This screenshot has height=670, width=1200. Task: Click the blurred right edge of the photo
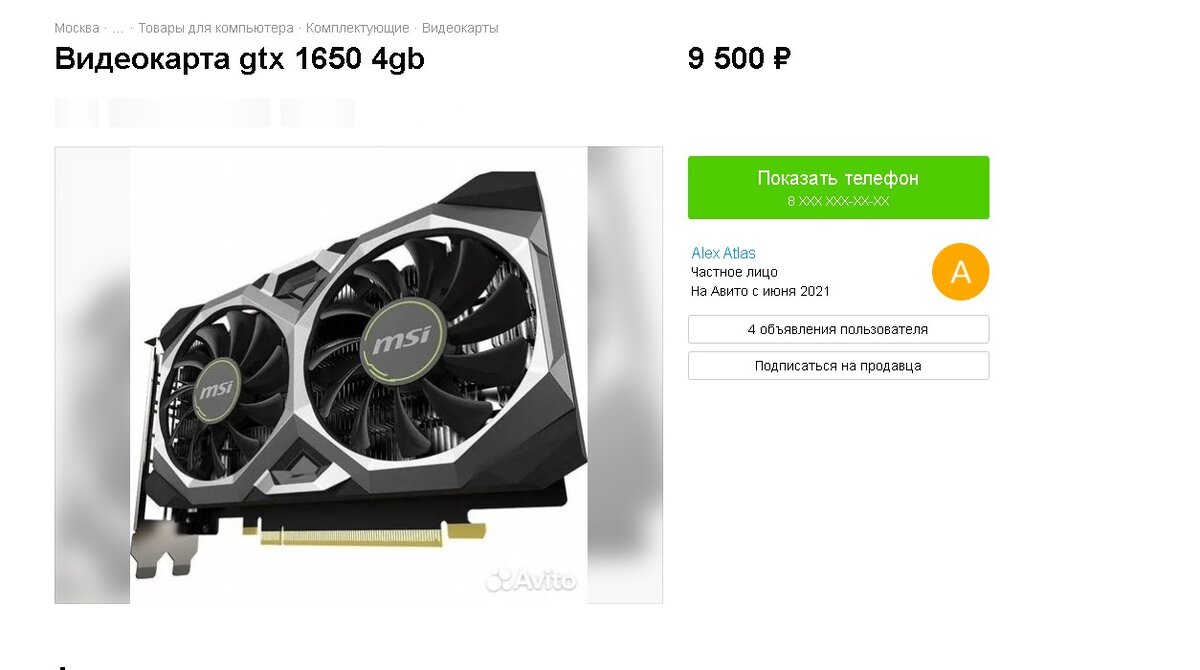[x=625, y=375]
